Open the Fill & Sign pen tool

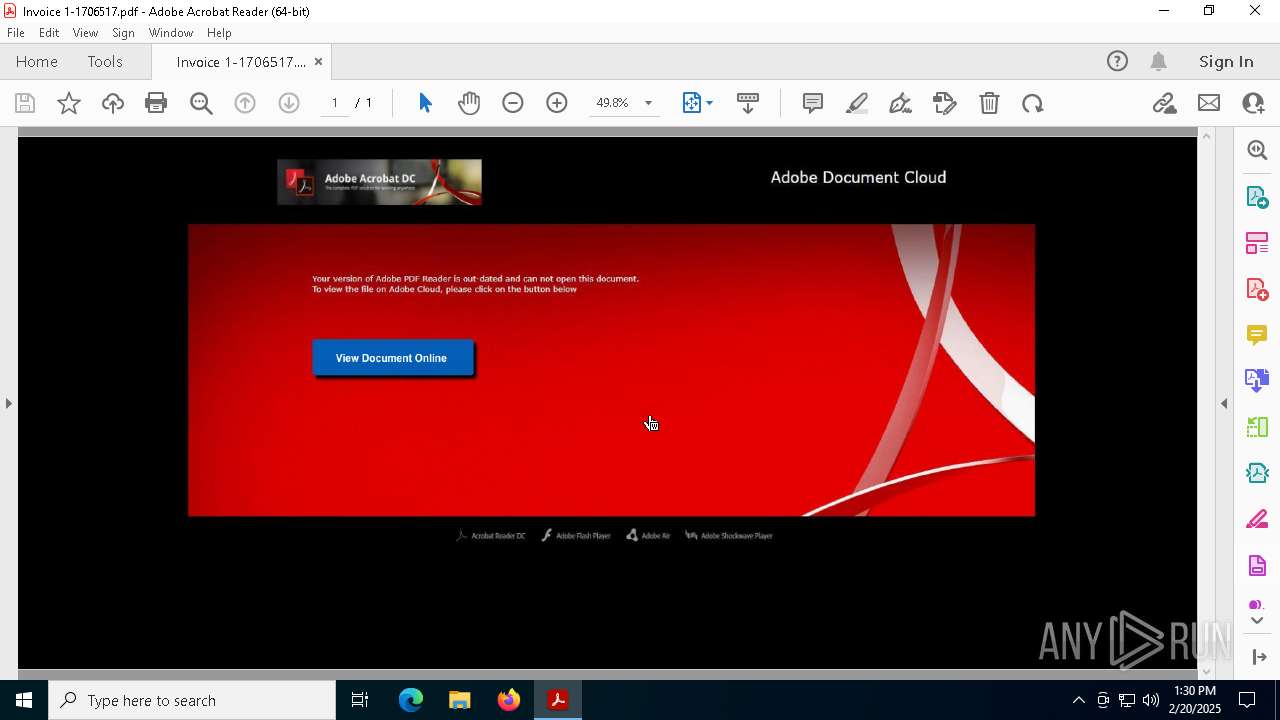(x=900, y=103)
